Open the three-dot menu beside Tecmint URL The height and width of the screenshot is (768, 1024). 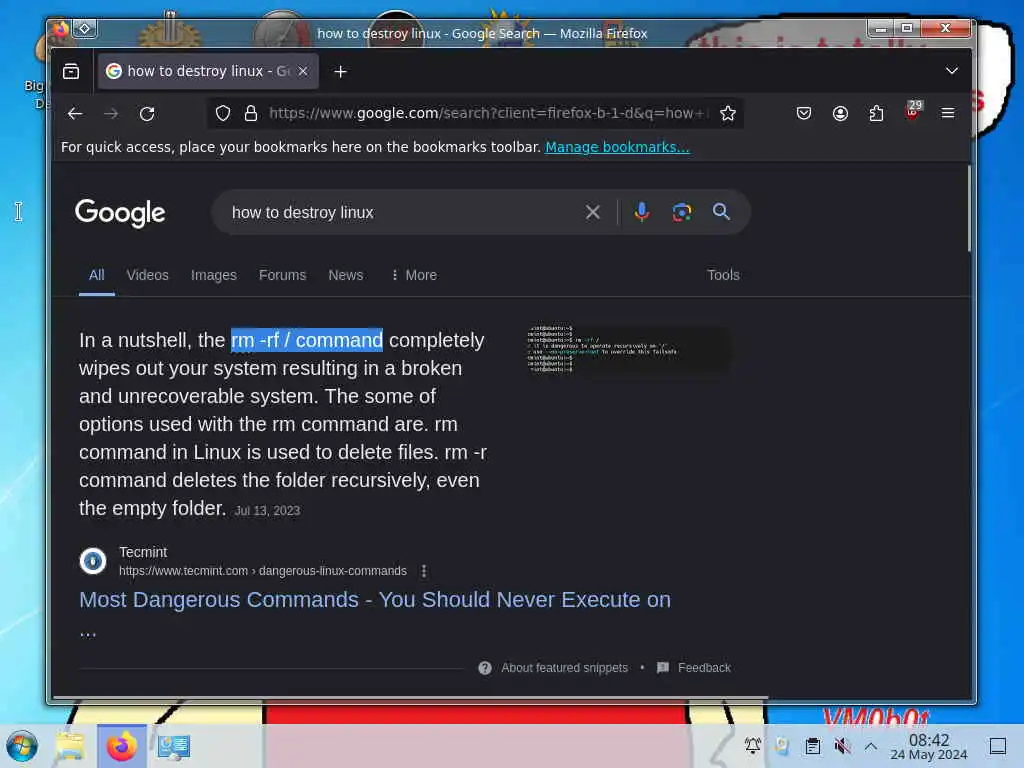click(424, 571)
